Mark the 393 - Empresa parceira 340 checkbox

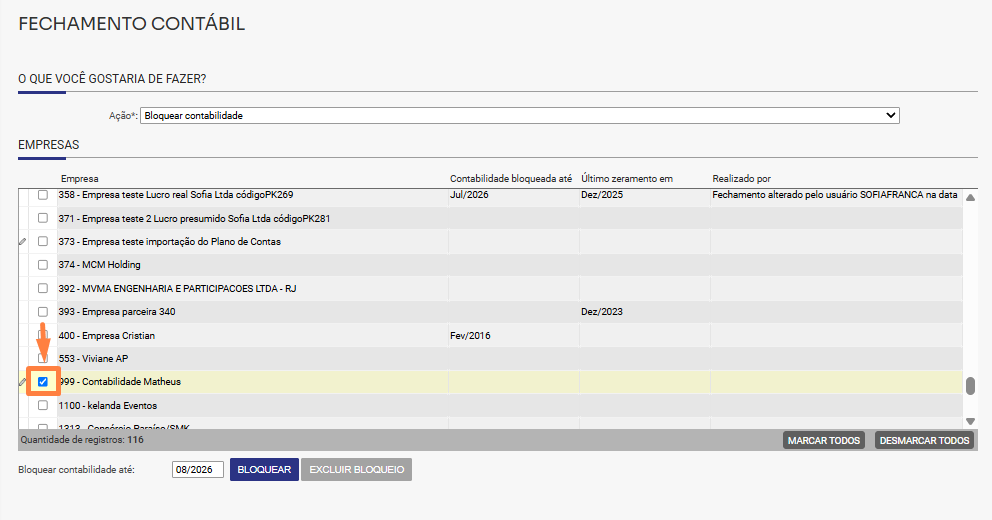coord(43,312)
